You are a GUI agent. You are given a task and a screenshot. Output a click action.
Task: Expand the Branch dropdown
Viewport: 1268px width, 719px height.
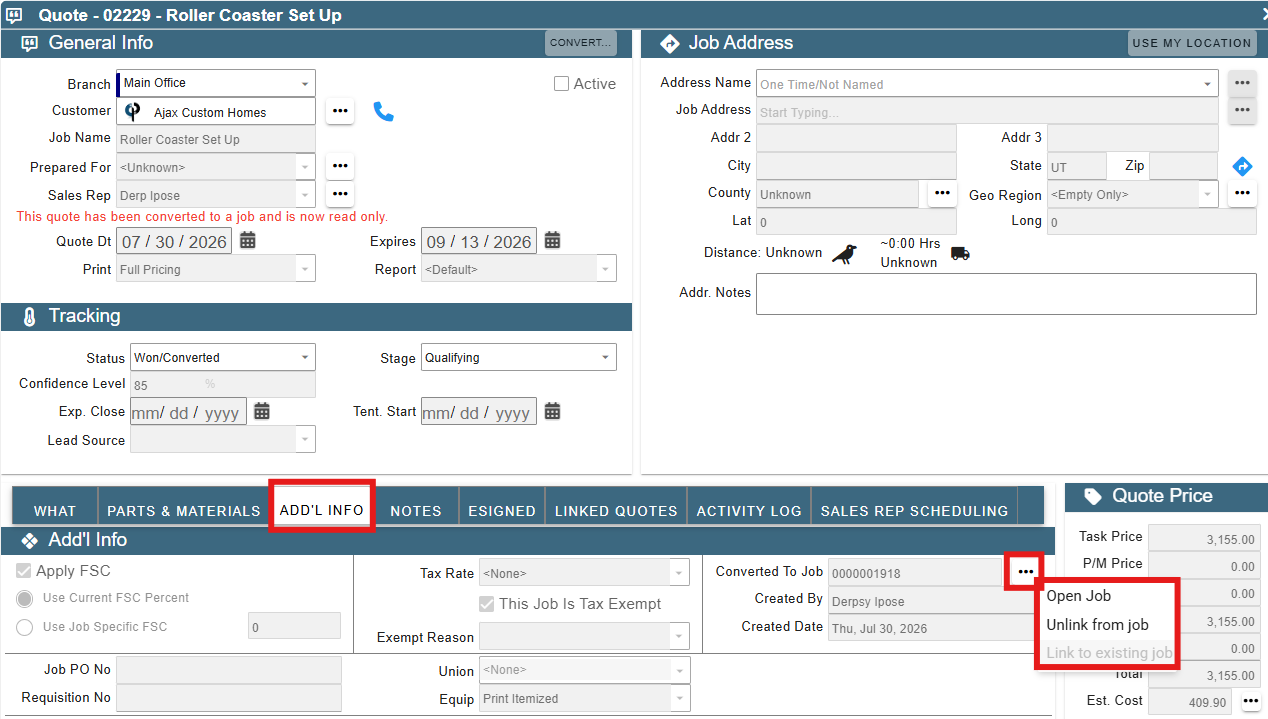click(x=305, y=83)
